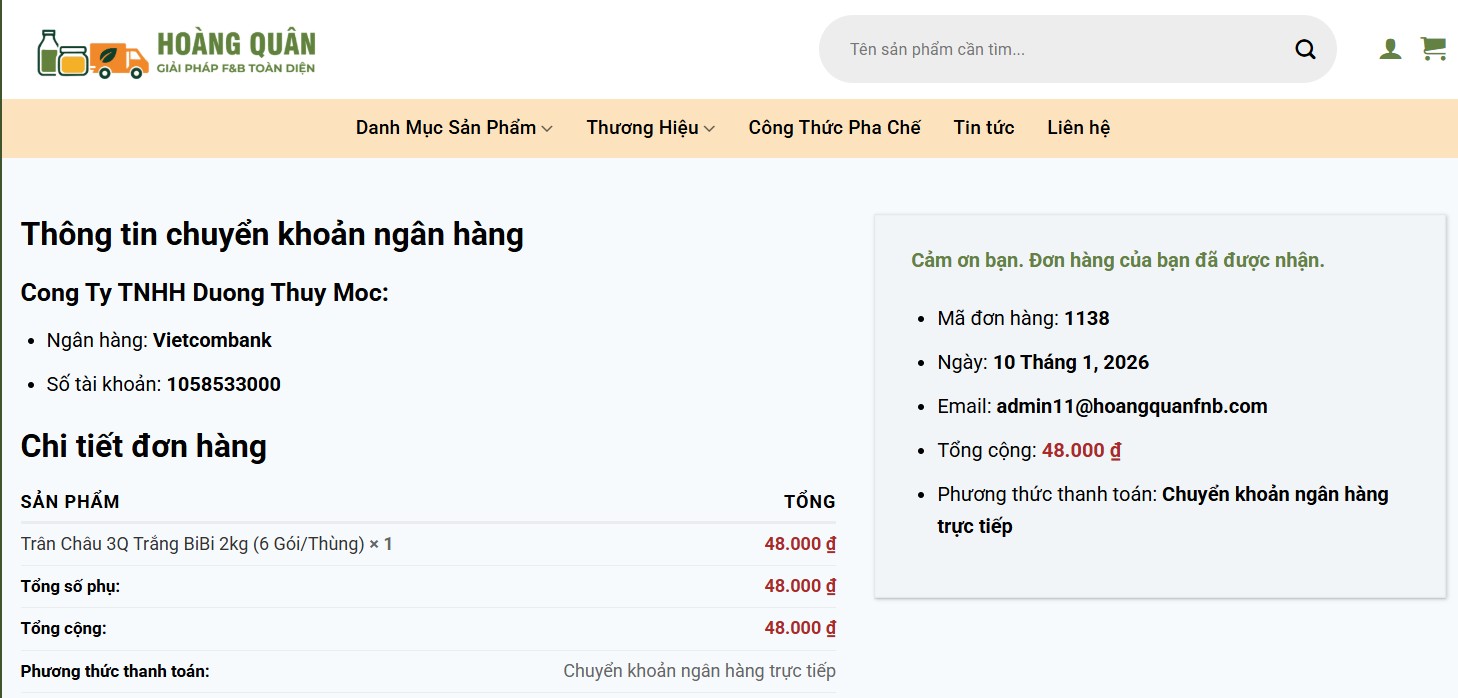
Task: Click the email admin11@hoangquanfnb.com
Action: tap(1131, 406)
